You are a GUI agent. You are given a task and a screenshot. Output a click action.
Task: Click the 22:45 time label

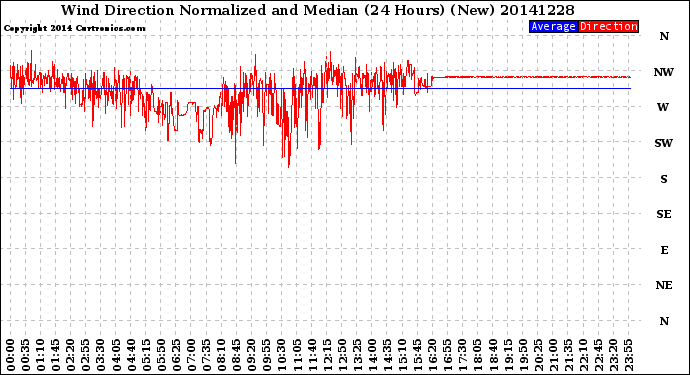point(599,355)
